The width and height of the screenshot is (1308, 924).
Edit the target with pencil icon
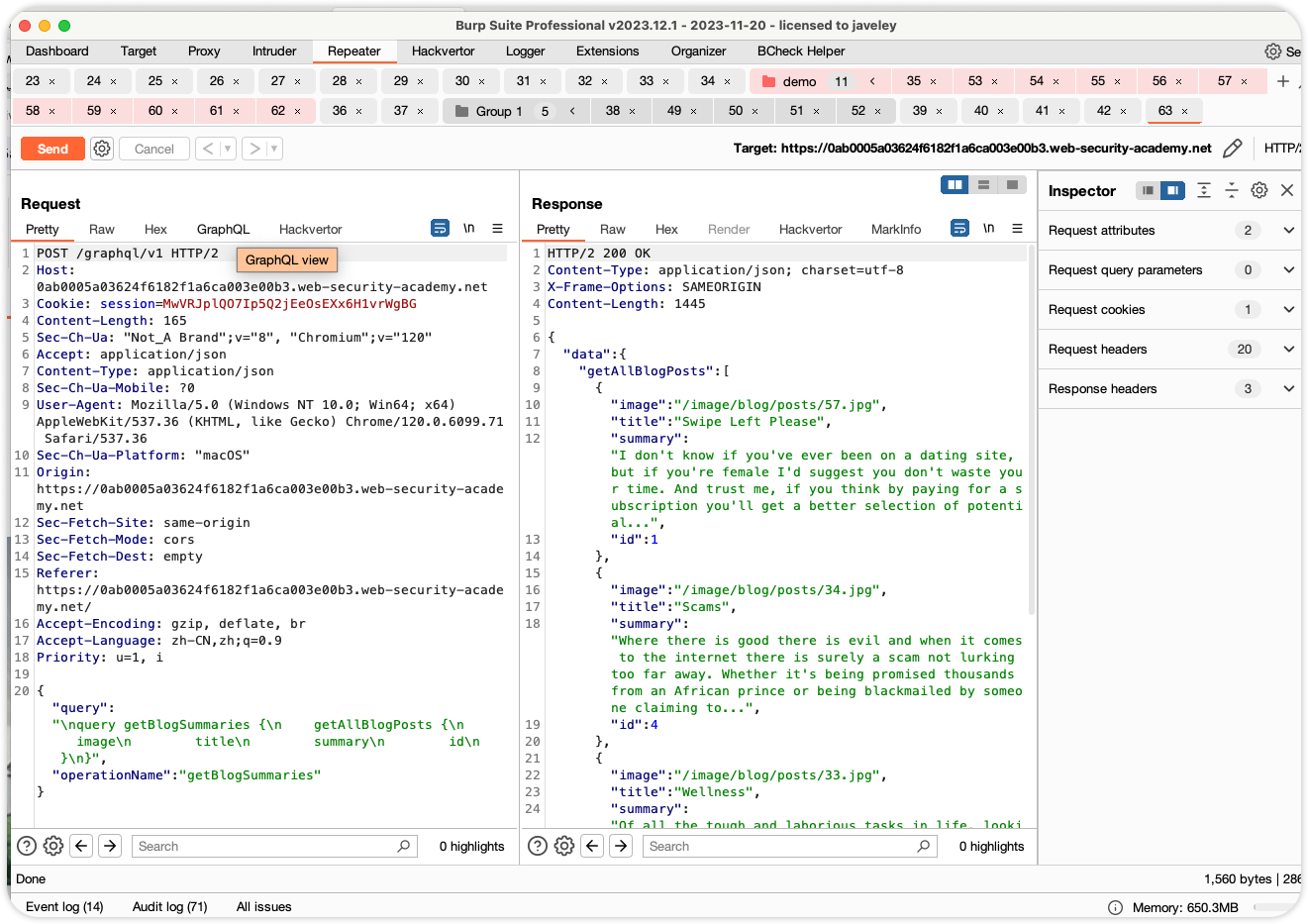tap(1232, 149)
